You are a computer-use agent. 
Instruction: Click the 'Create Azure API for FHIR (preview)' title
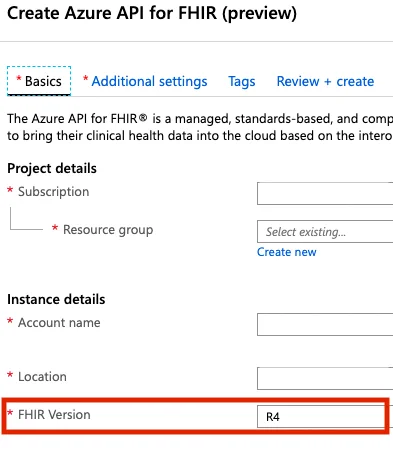tap(152, 13)
